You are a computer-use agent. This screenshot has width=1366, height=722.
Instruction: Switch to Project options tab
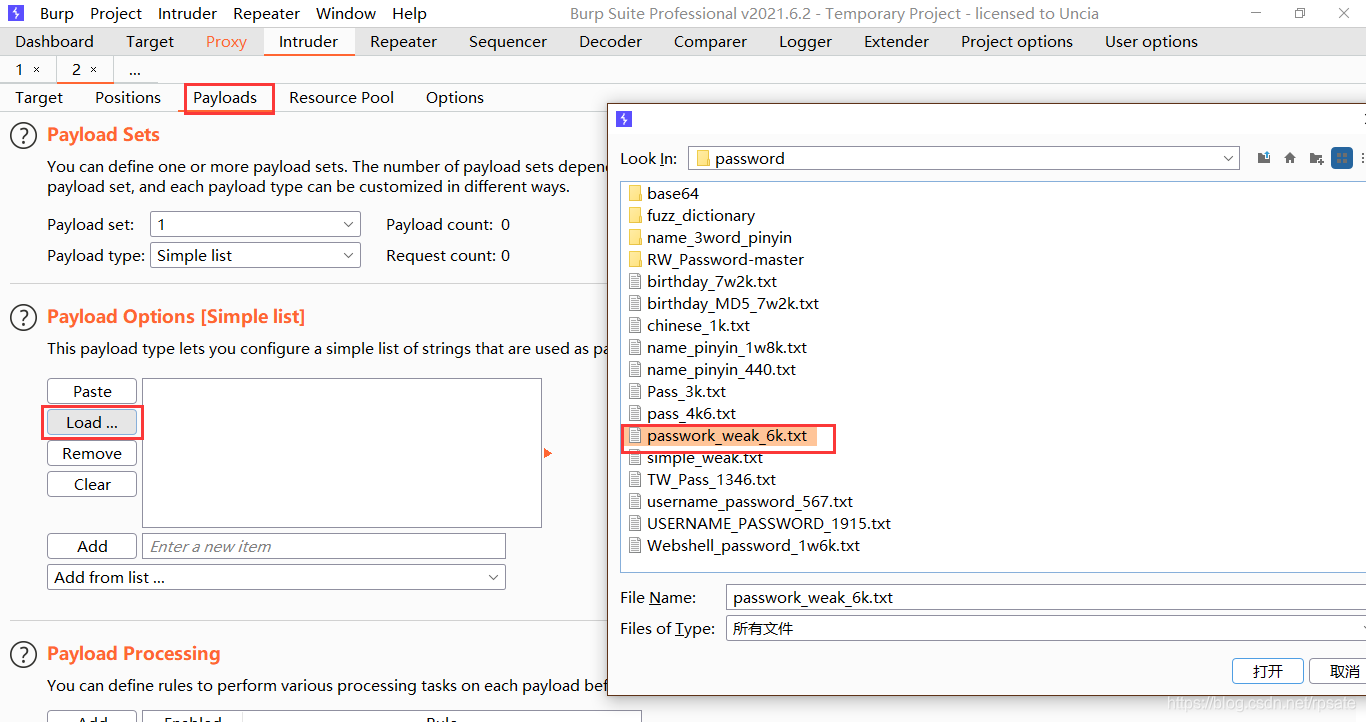point(1017,41)
